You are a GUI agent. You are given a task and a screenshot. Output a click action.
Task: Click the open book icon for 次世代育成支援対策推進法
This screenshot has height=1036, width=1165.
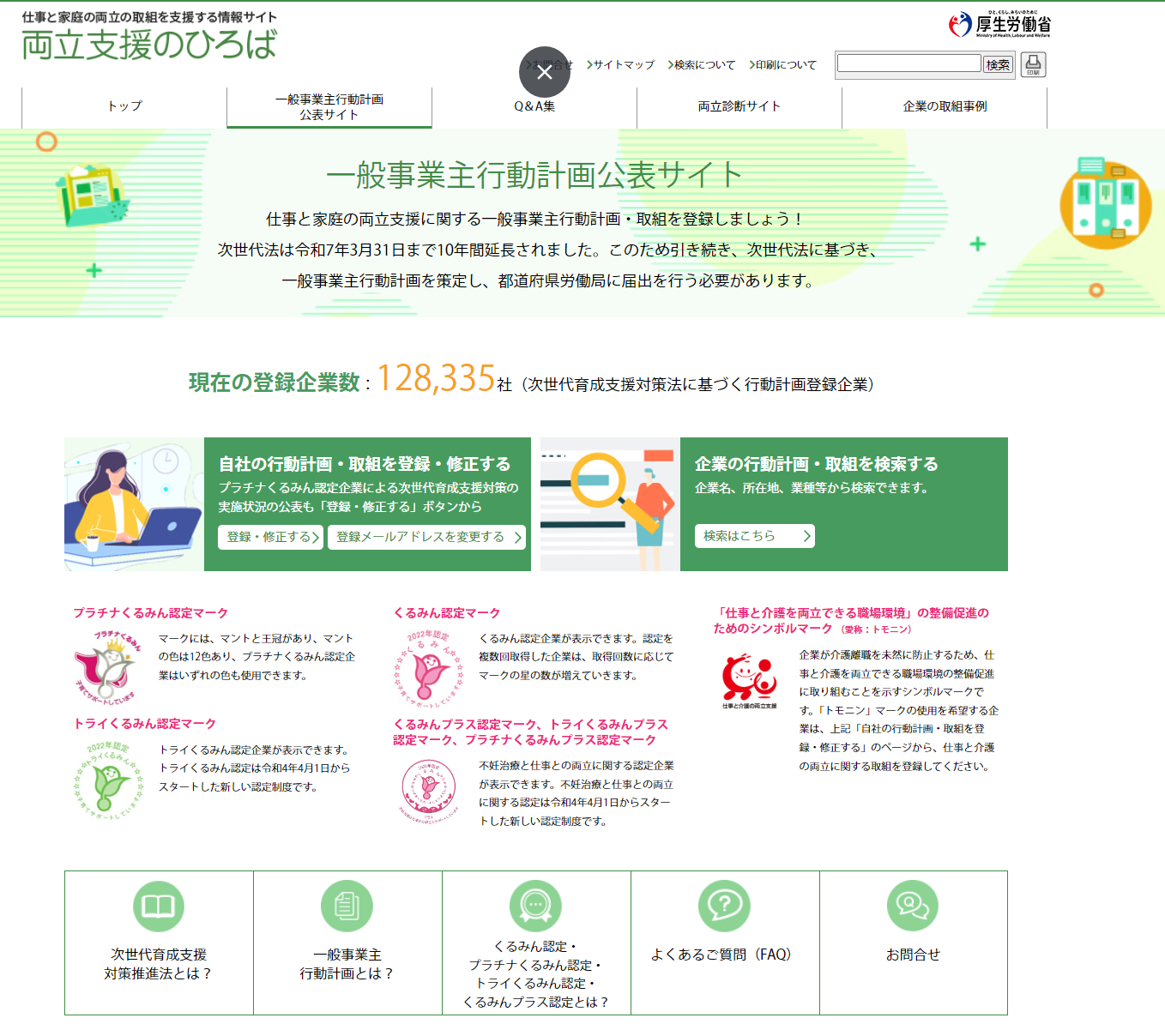pos(159,906)
